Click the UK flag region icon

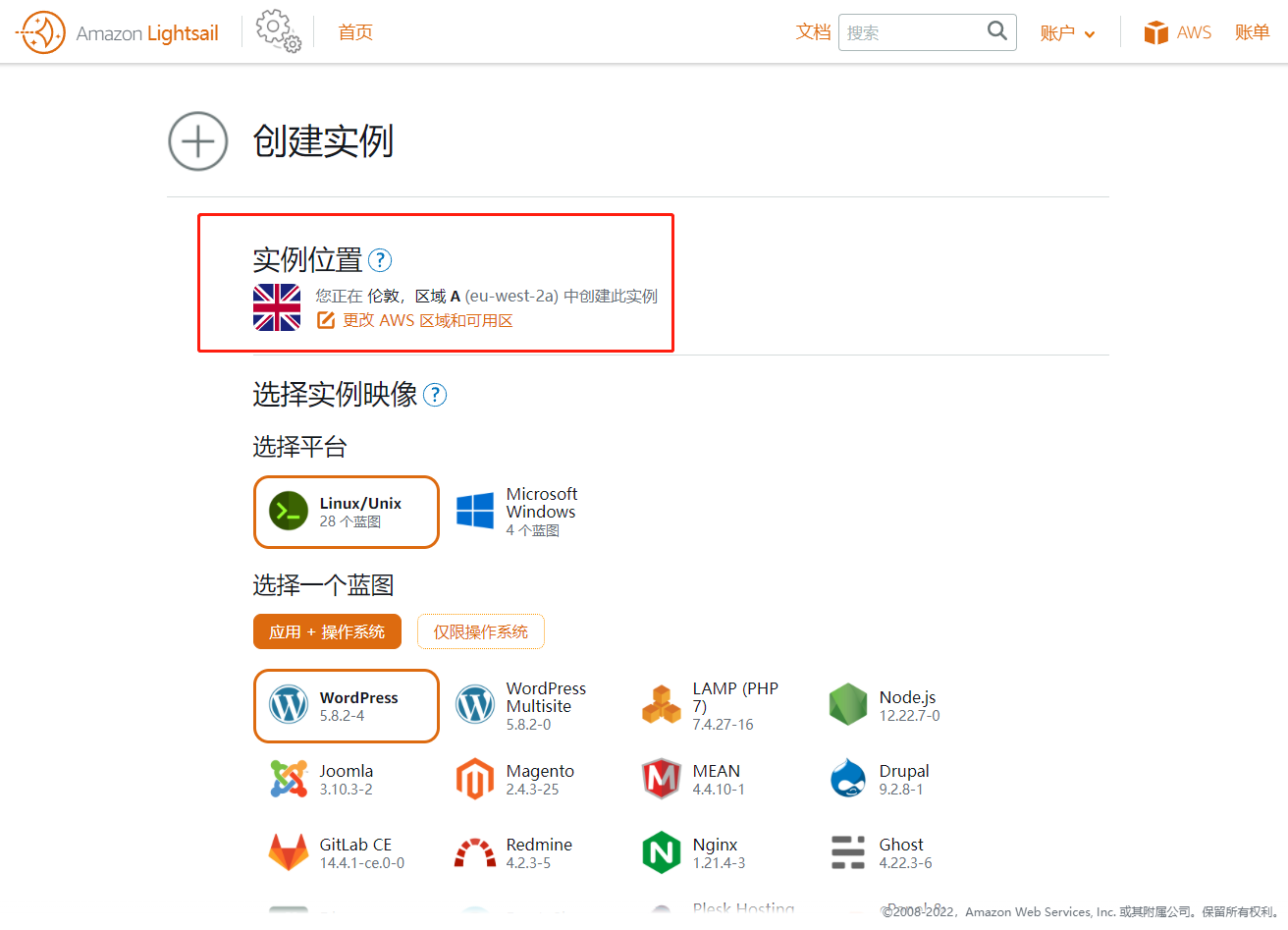277,307
